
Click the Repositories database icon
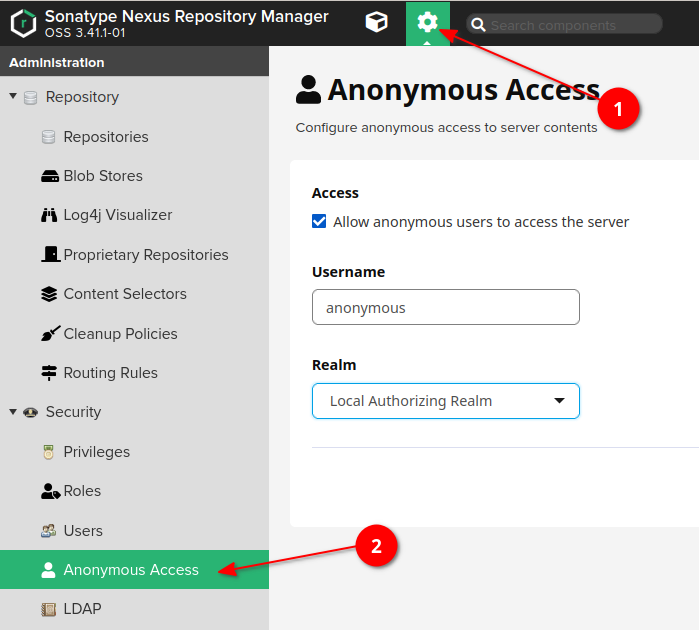(x=48, y=137)
